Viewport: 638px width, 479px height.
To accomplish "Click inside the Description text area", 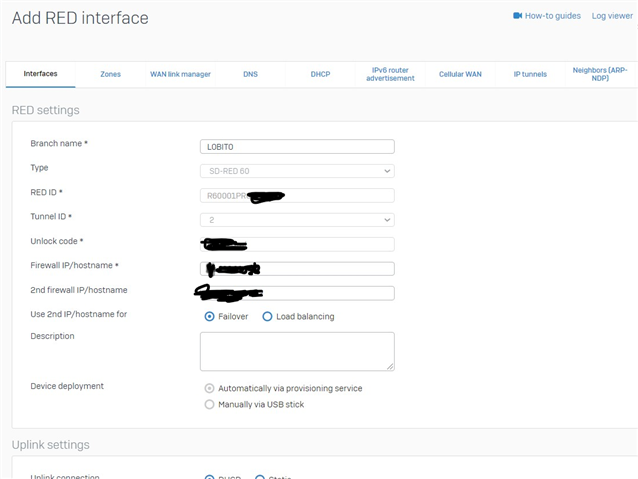I will click(x=297, y=351).
